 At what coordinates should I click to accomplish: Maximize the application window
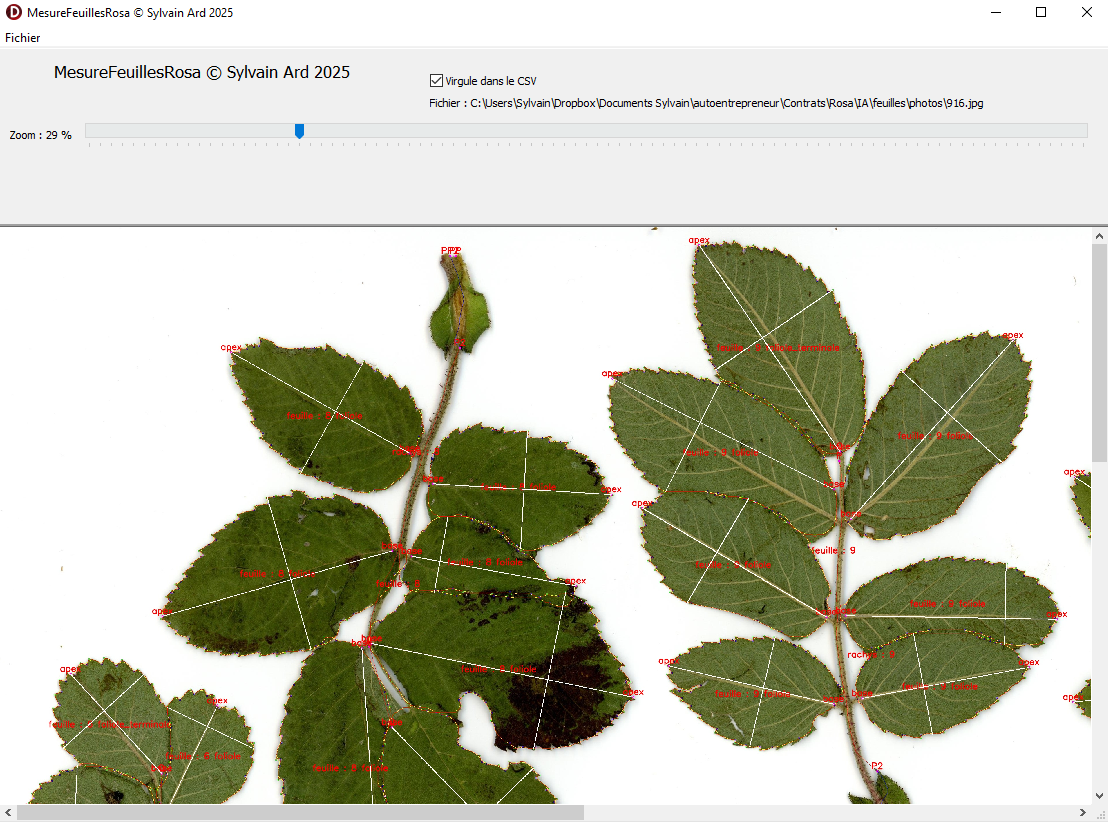click(x=1041, y=12)
